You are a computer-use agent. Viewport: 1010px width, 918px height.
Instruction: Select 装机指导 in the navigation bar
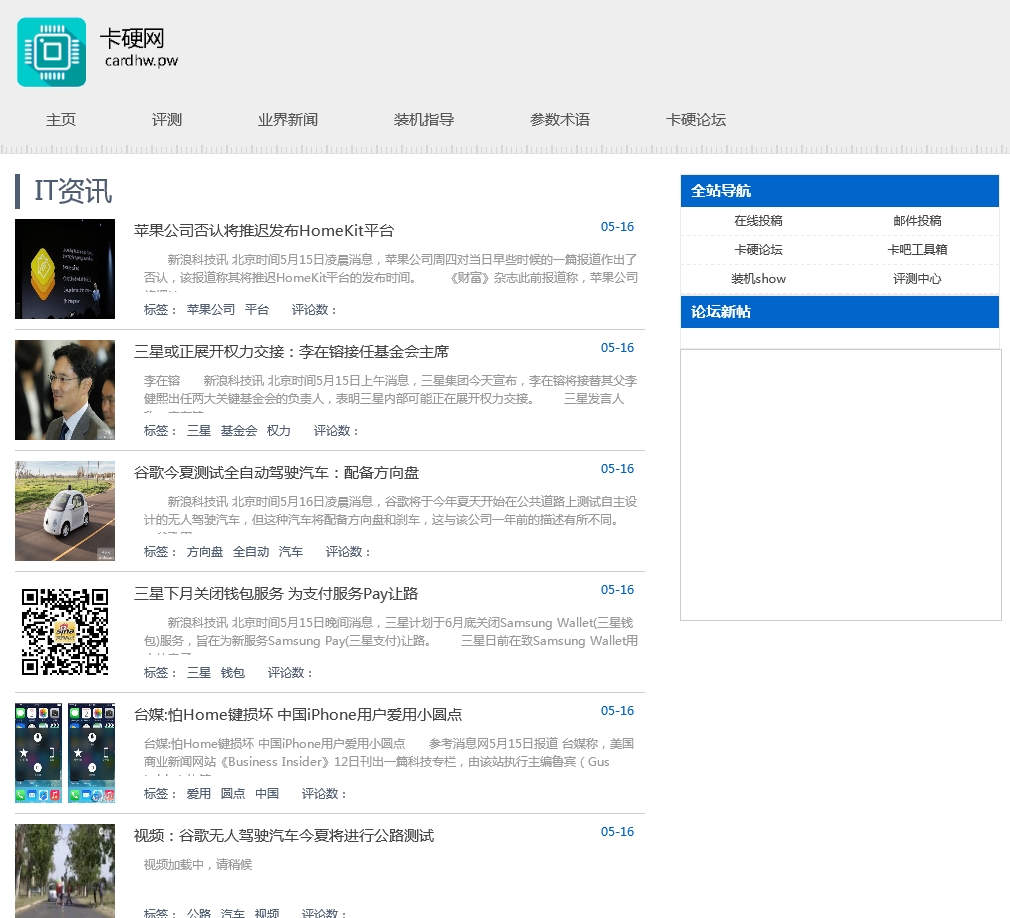coord(424,120)
